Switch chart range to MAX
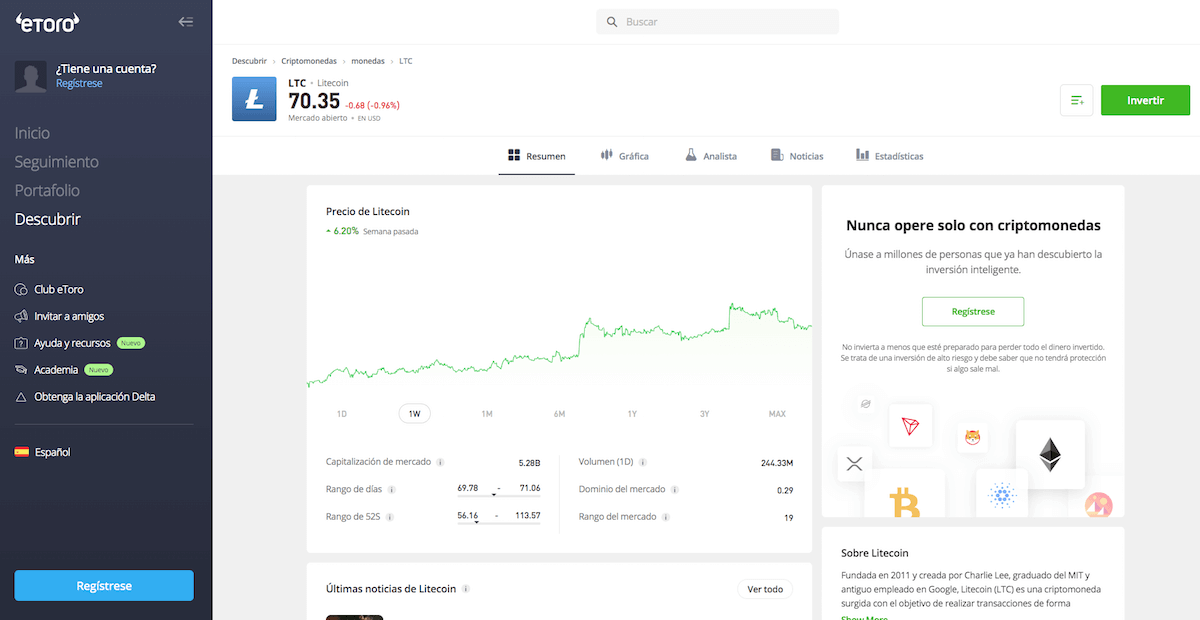 [776, 413]
